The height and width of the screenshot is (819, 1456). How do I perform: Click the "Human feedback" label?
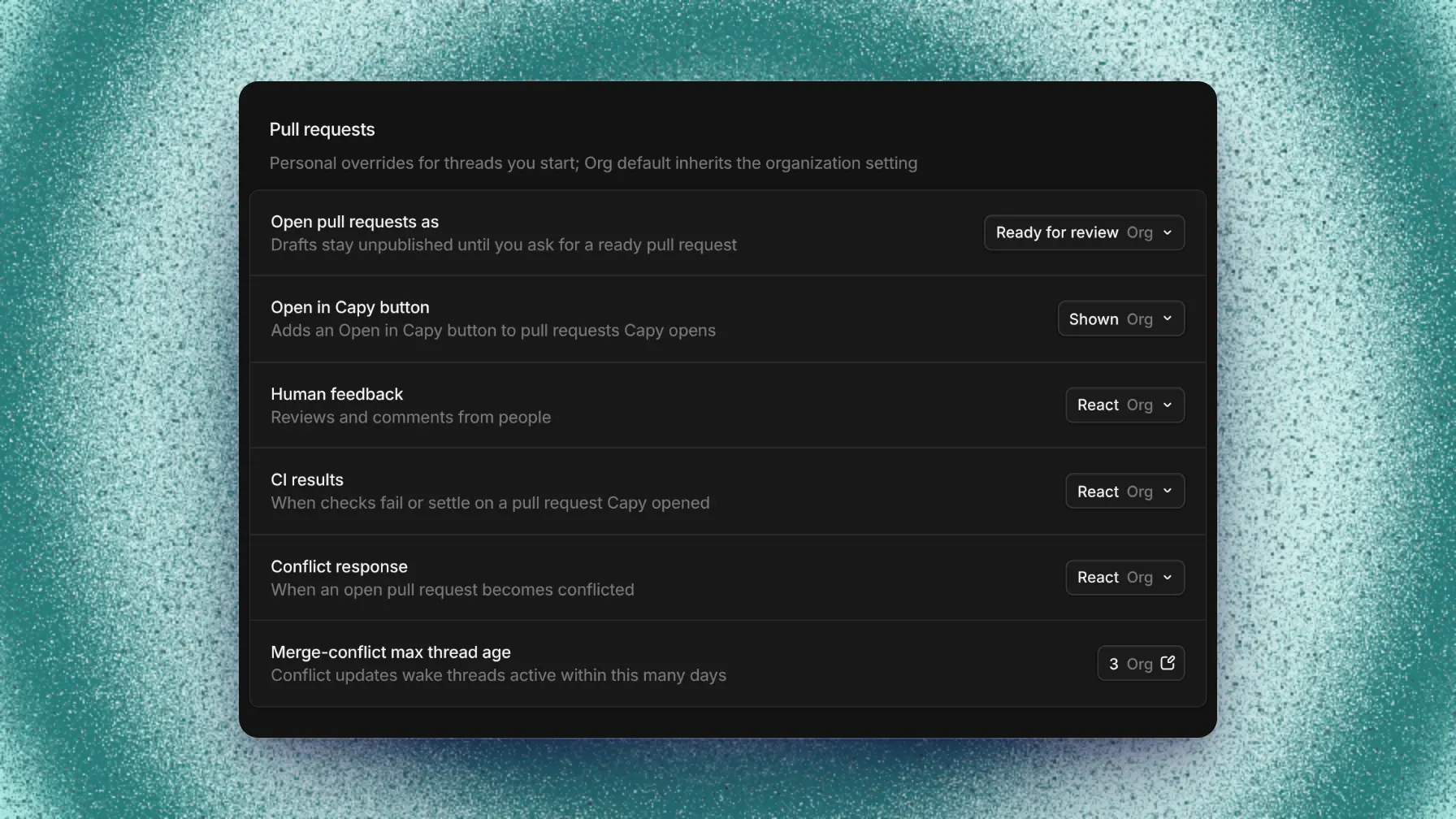click(336, 394)
